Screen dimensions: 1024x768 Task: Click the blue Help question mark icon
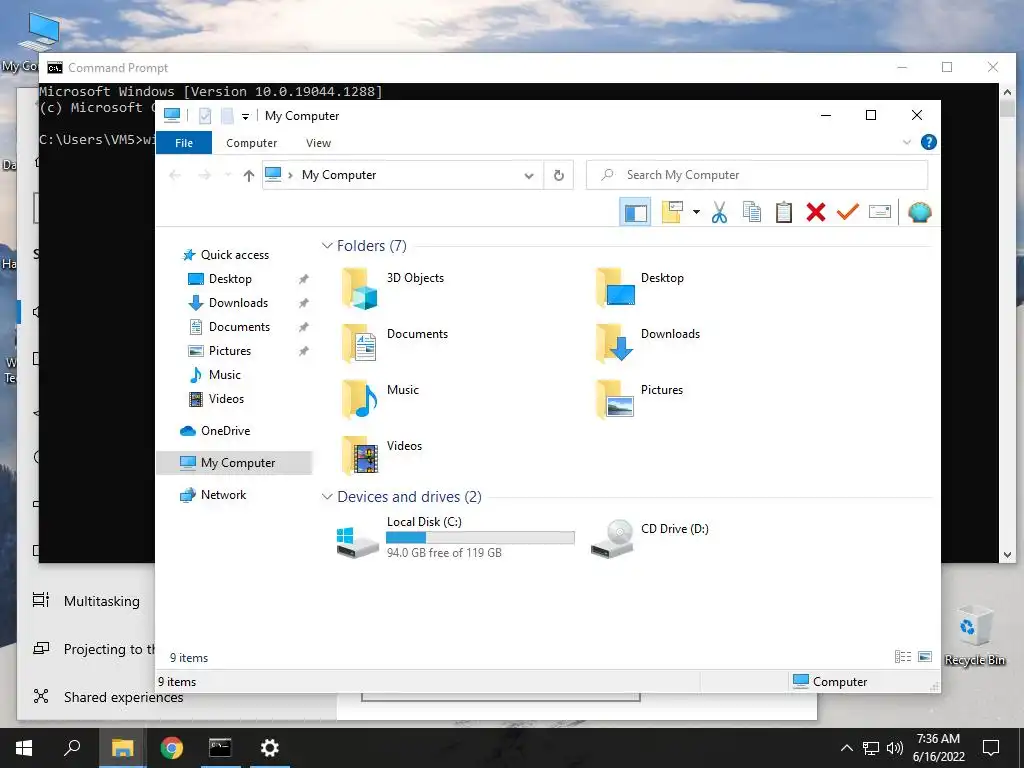coord(928,142)
